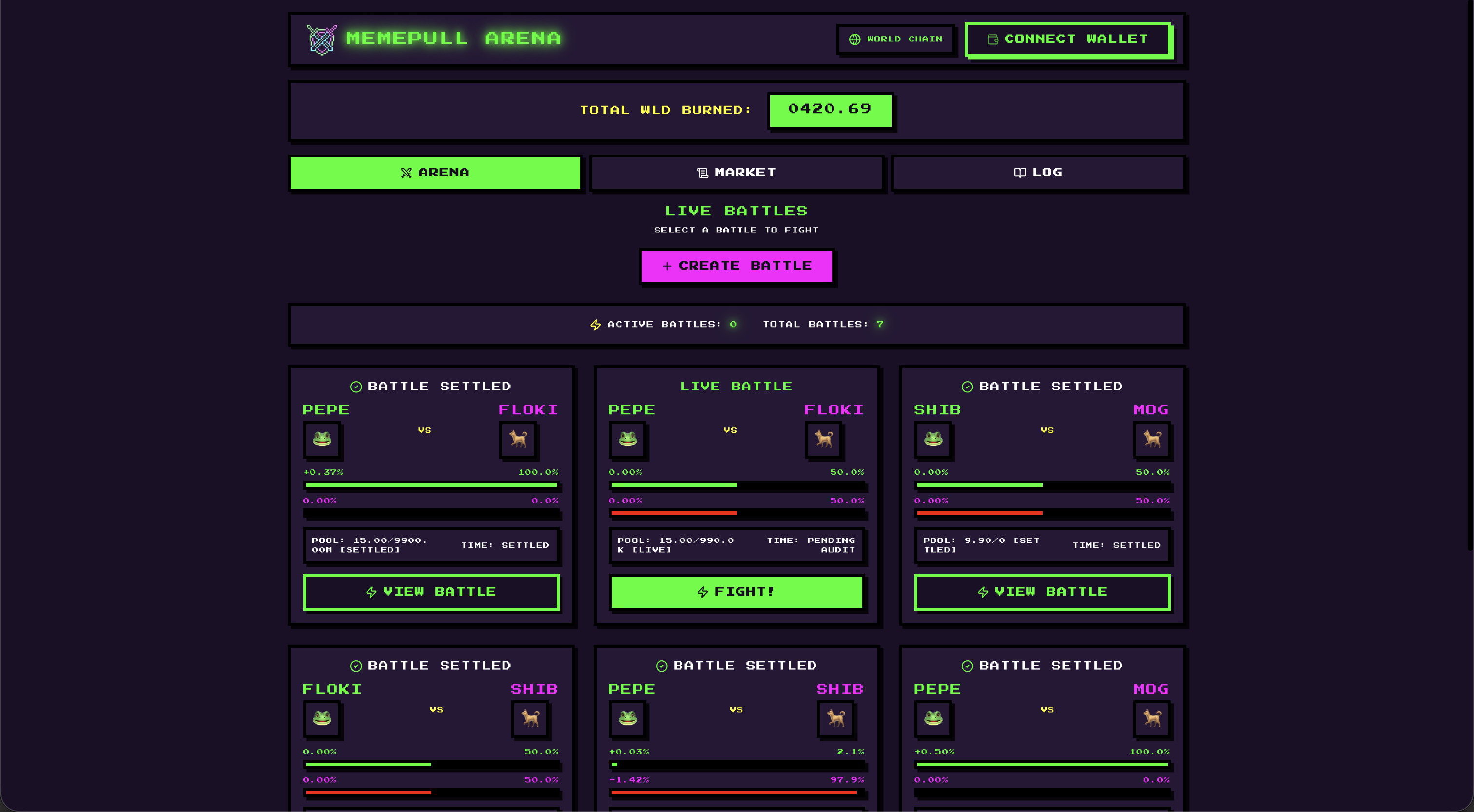Click the World Chain network button
The height and width of the screenshot is (812, 1474).
pos(895,39)
